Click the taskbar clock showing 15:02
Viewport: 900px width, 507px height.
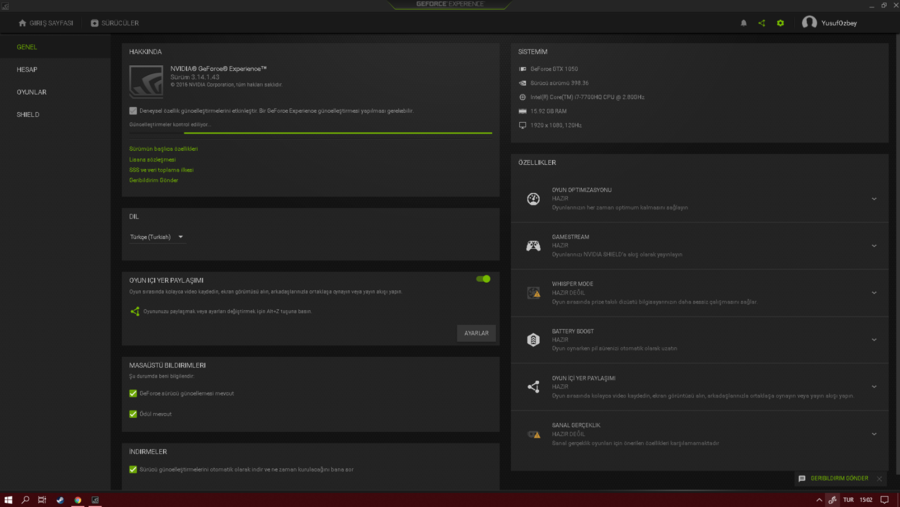[866, 500]
